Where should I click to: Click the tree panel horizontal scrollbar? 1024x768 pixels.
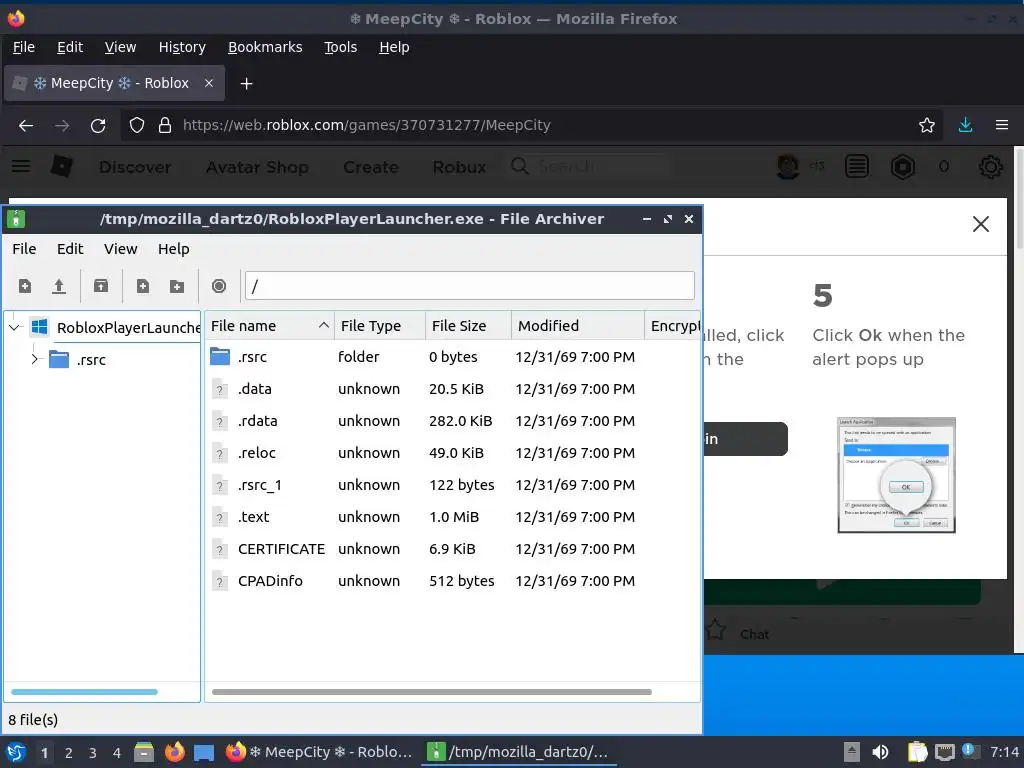(84, 692)
